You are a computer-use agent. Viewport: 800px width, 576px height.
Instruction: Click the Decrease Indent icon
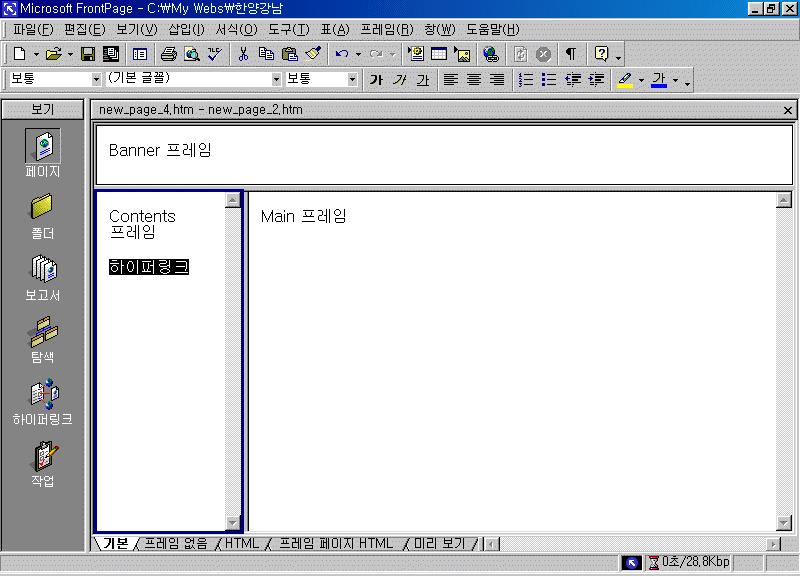(572, 80)
